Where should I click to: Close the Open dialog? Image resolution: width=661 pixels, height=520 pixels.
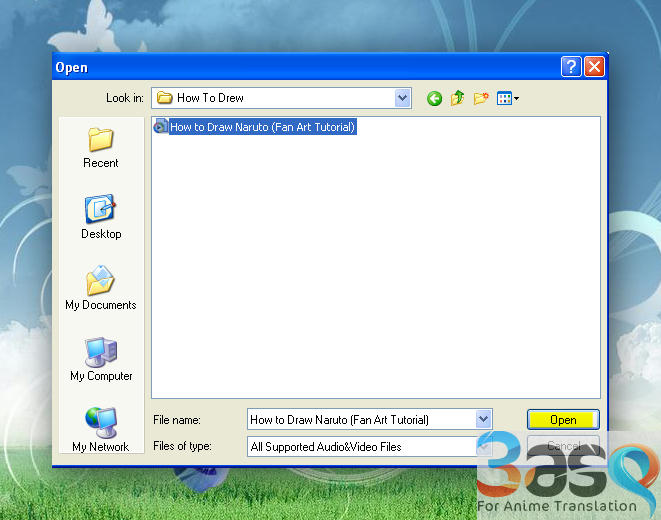click(594, 67)
